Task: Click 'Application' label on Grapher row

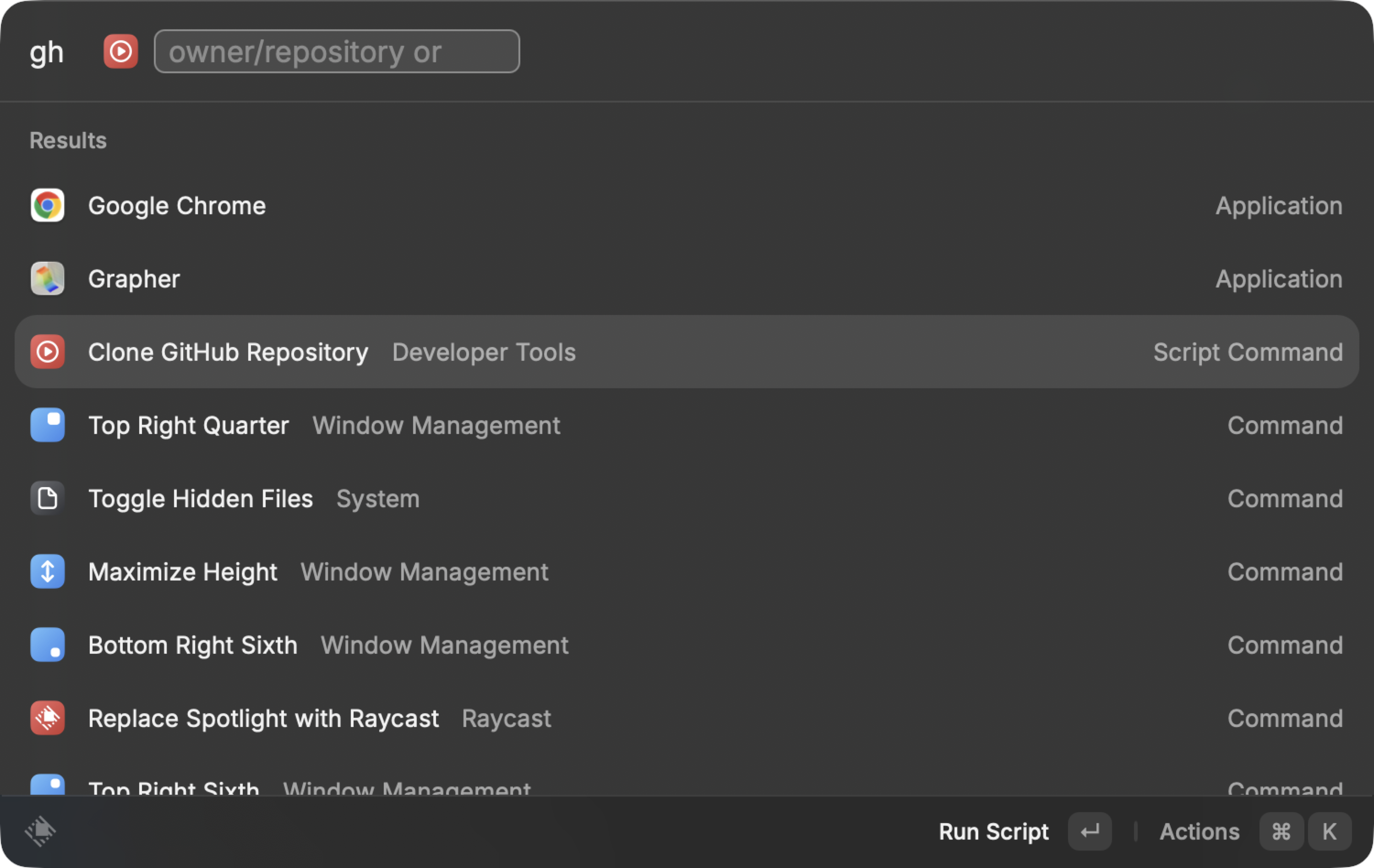Action: (x=1279, y=279)
